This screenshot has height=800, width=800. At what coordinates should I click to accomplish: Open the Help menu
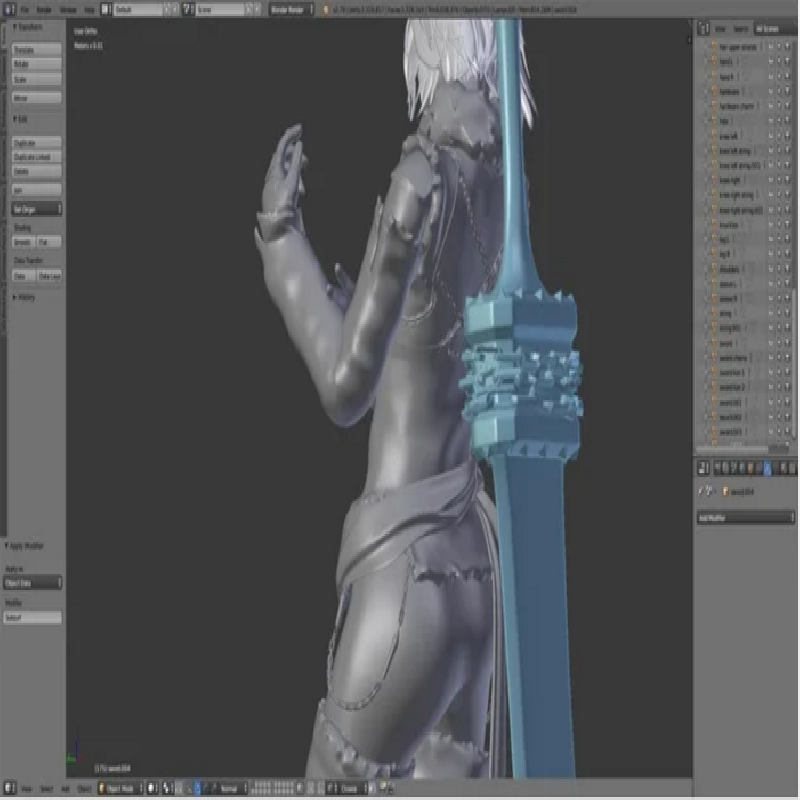(x=89, y=10)
